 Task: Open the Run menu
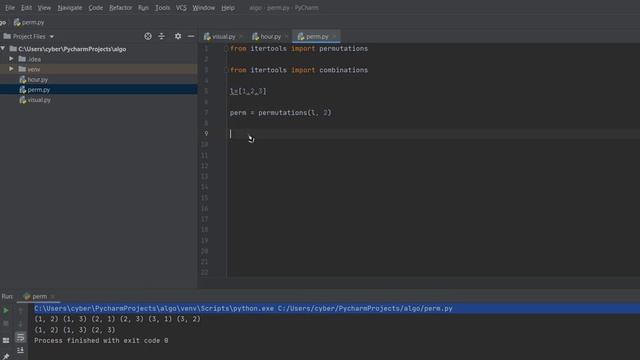click(143, 8)
